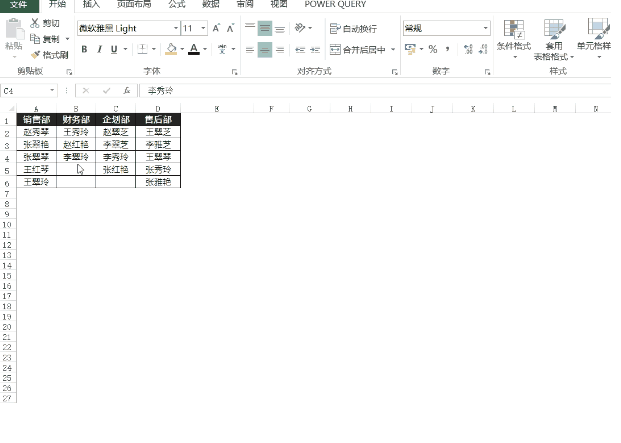Expand the font color dropdown arrow
621x443 pixels.
[205, 49]
